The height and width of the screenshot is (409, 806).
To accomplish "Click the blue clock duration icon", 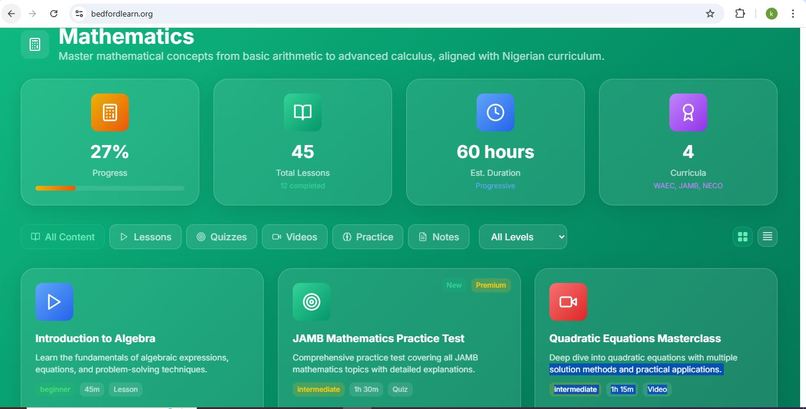I will click(x=495, y=113).
